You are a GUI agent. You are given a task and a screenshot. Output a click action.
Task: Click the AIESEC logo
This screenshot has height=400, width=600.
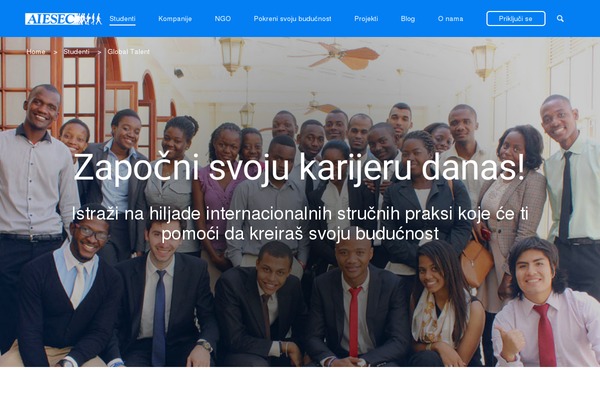63,19
